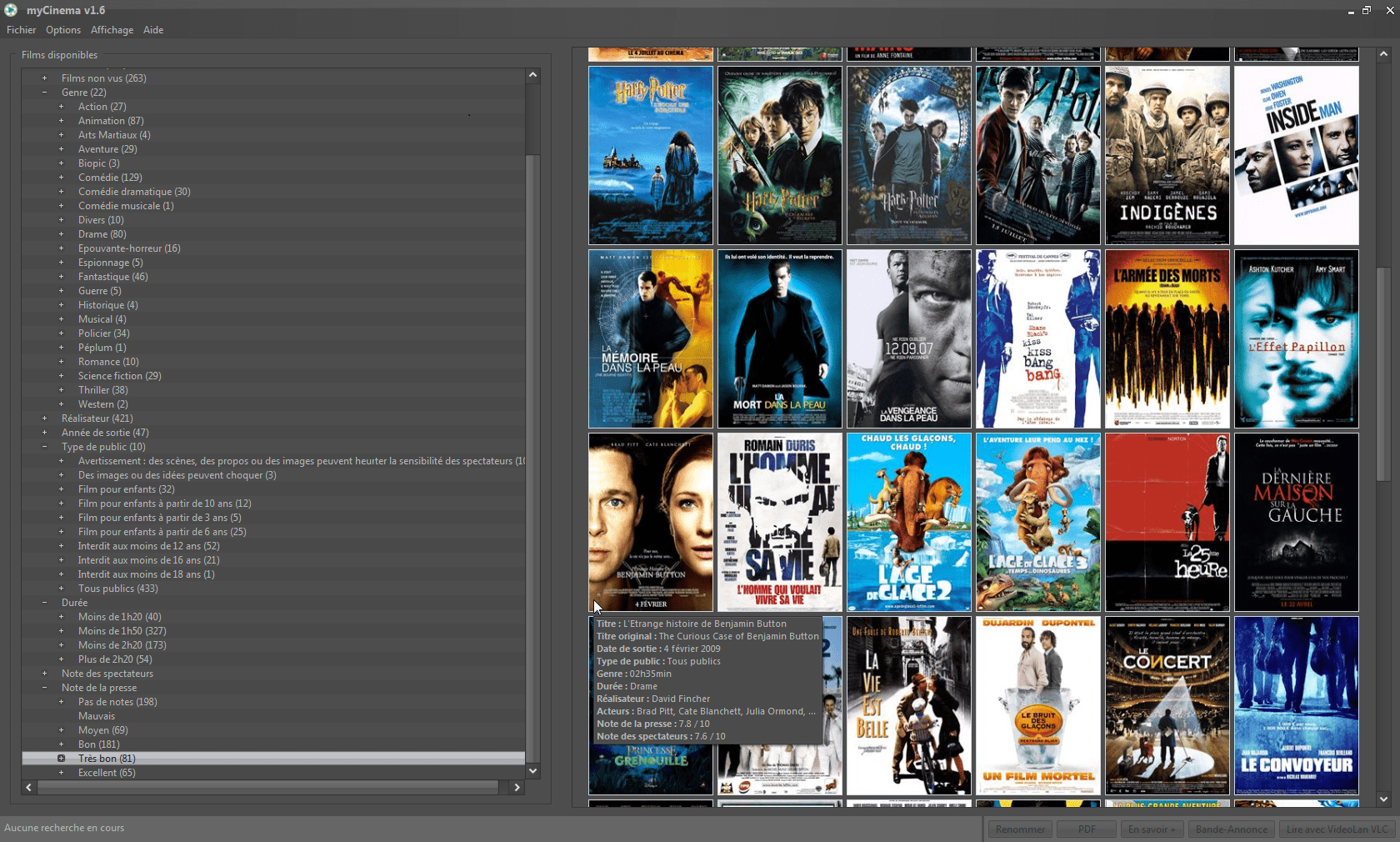
Task: Open the Fichier menu
Action: click(21, 30)
